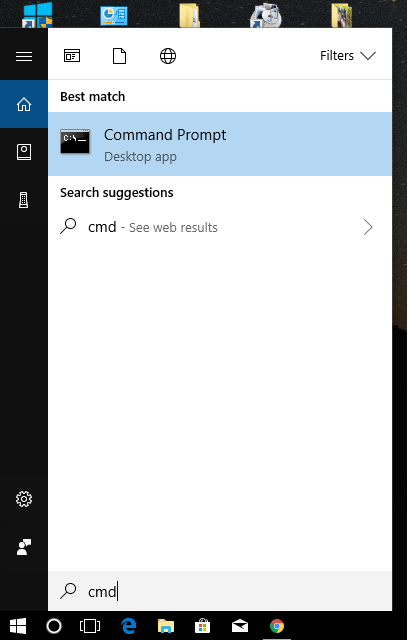Filter results by Apps icon

(72, 56)
